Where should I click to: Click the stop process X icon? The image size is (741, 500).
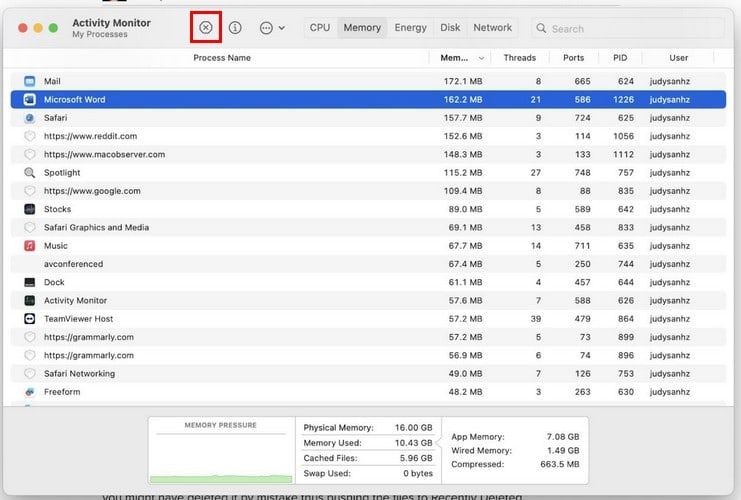205,28
